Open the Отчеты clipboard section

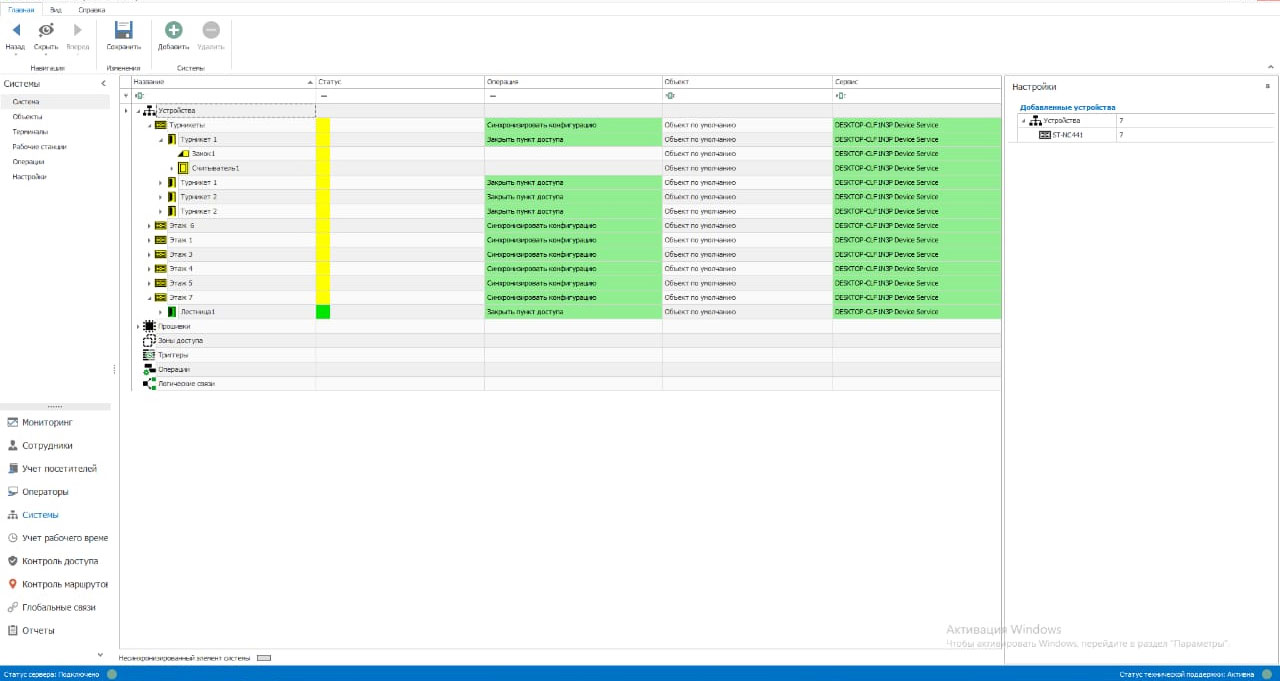pos(38,631)
